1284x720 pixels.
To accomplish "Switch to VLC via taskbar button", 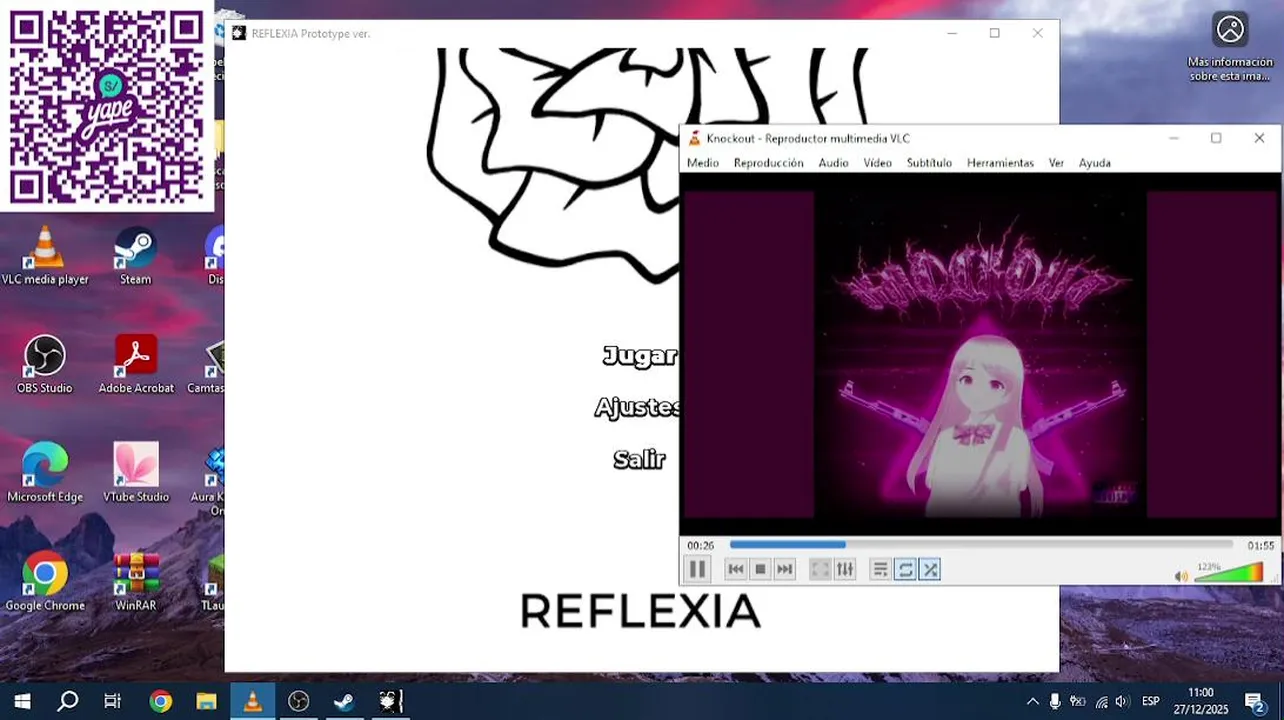I will pos(252,701).
